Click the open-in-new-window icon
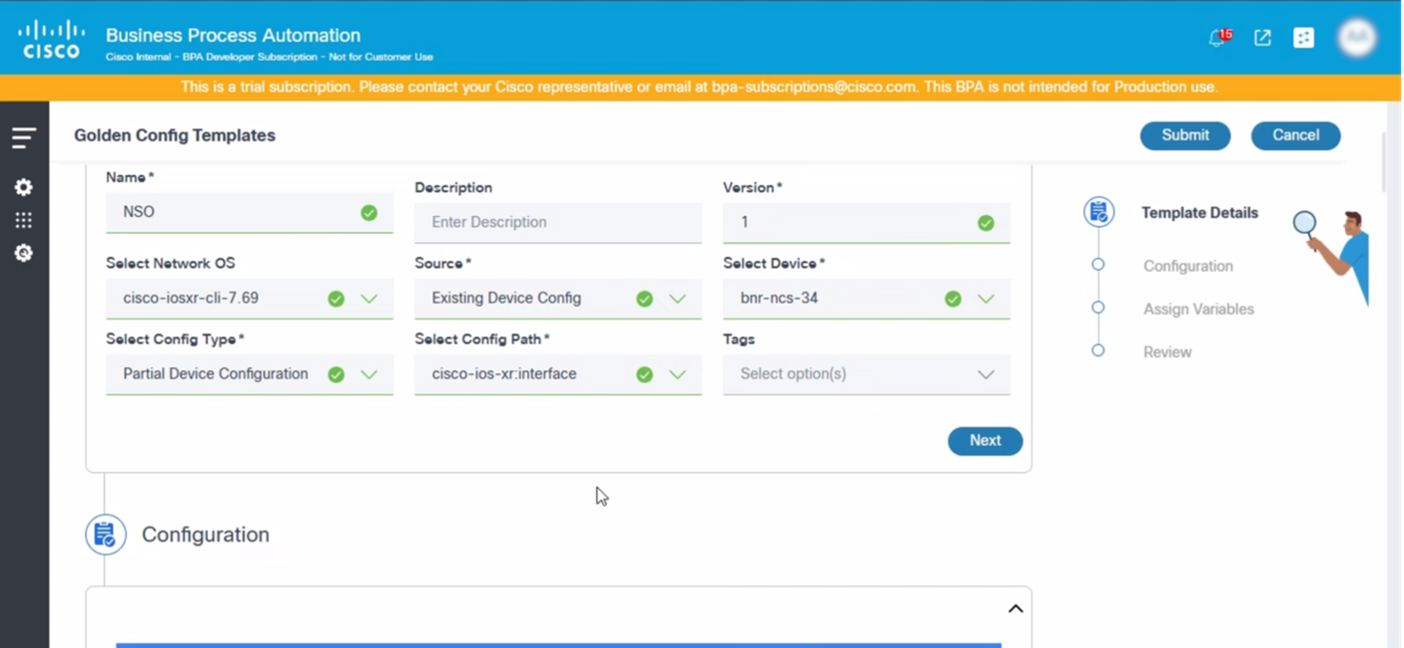 [x=1262, y=38]
